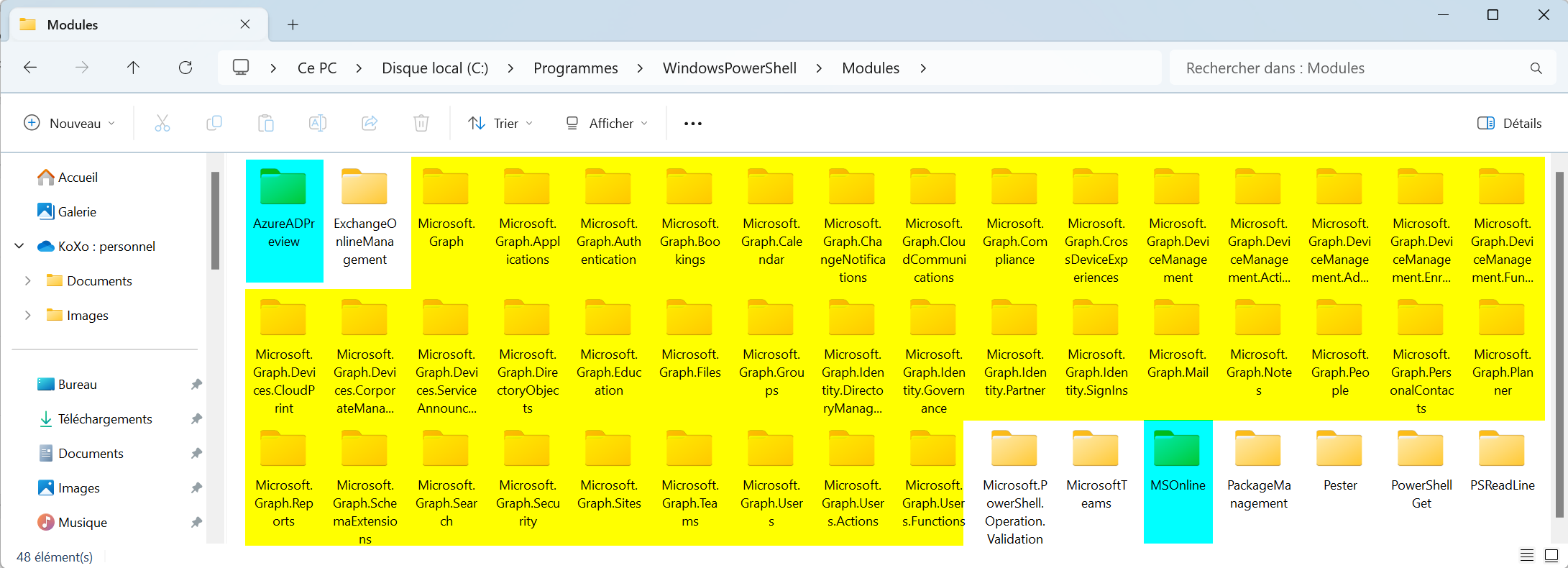Select the Microsoft.Graph.Sites folder
Image resolution: width=1568 pixels, height=568 pixels.
(609, 471)
